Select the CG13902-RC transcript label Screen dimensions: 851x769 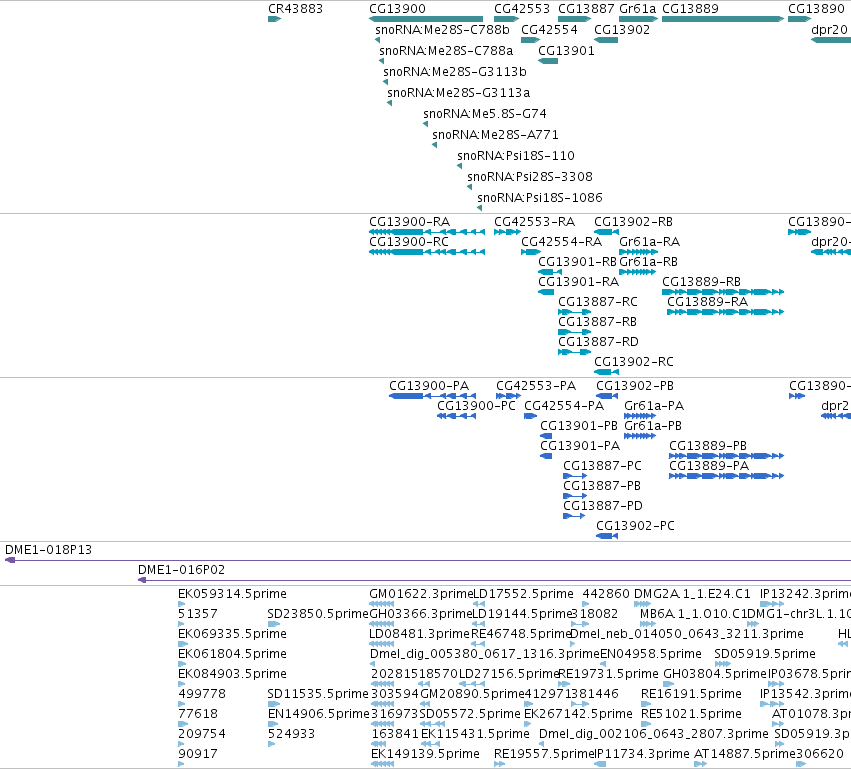(x=633, y=362)
